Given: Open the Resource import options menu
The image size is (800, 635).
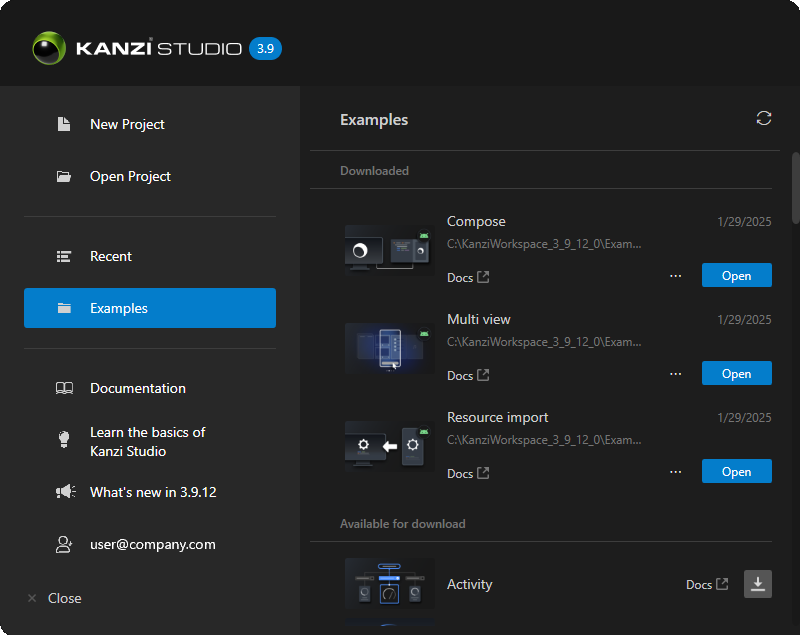Looking at the screenshot, I should [x=675, y=471].
